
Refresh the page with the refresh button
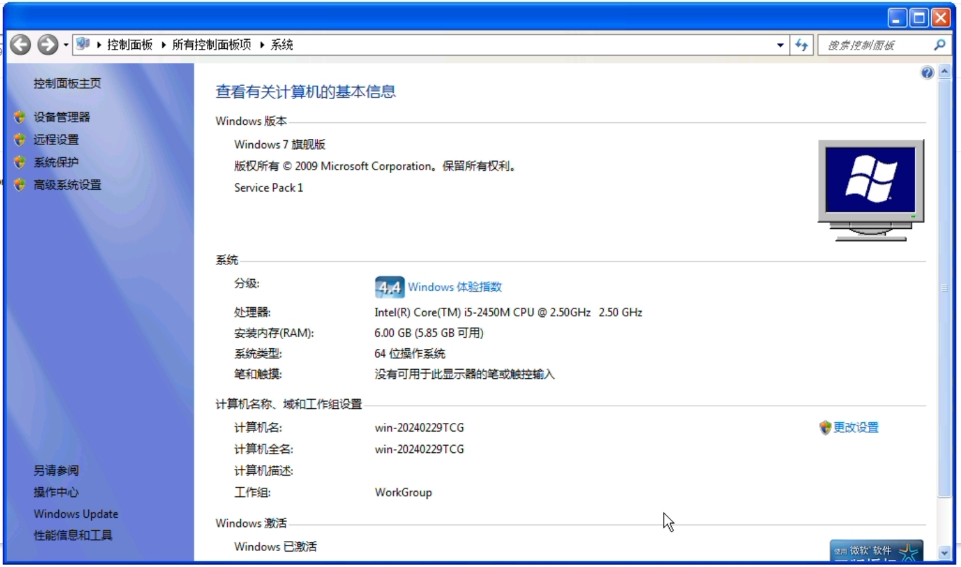[801, 45]
